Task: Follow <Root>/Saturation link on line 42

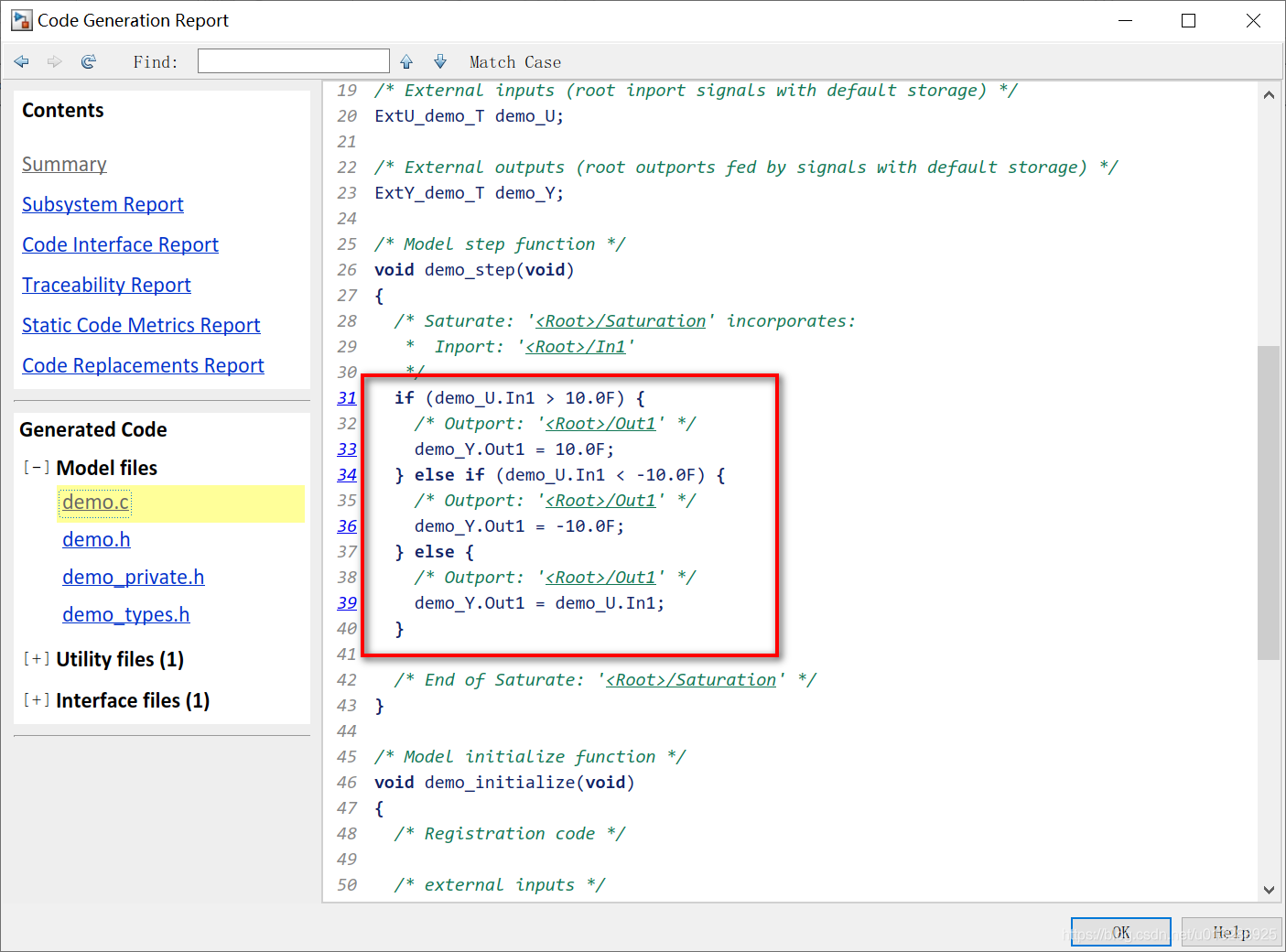Action: [x=691, y=679]
